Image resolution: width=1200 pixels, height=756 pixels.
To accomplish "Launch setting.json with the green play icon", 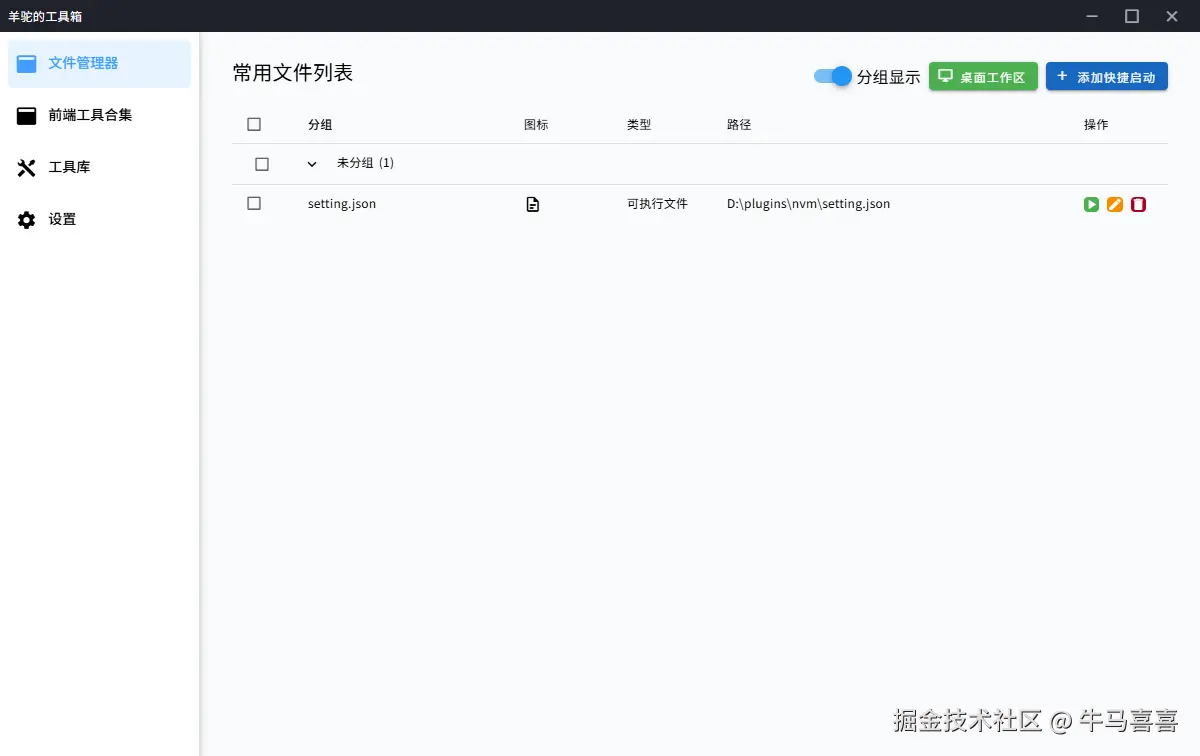I will pyautogui.click(x=1091, y=204).
